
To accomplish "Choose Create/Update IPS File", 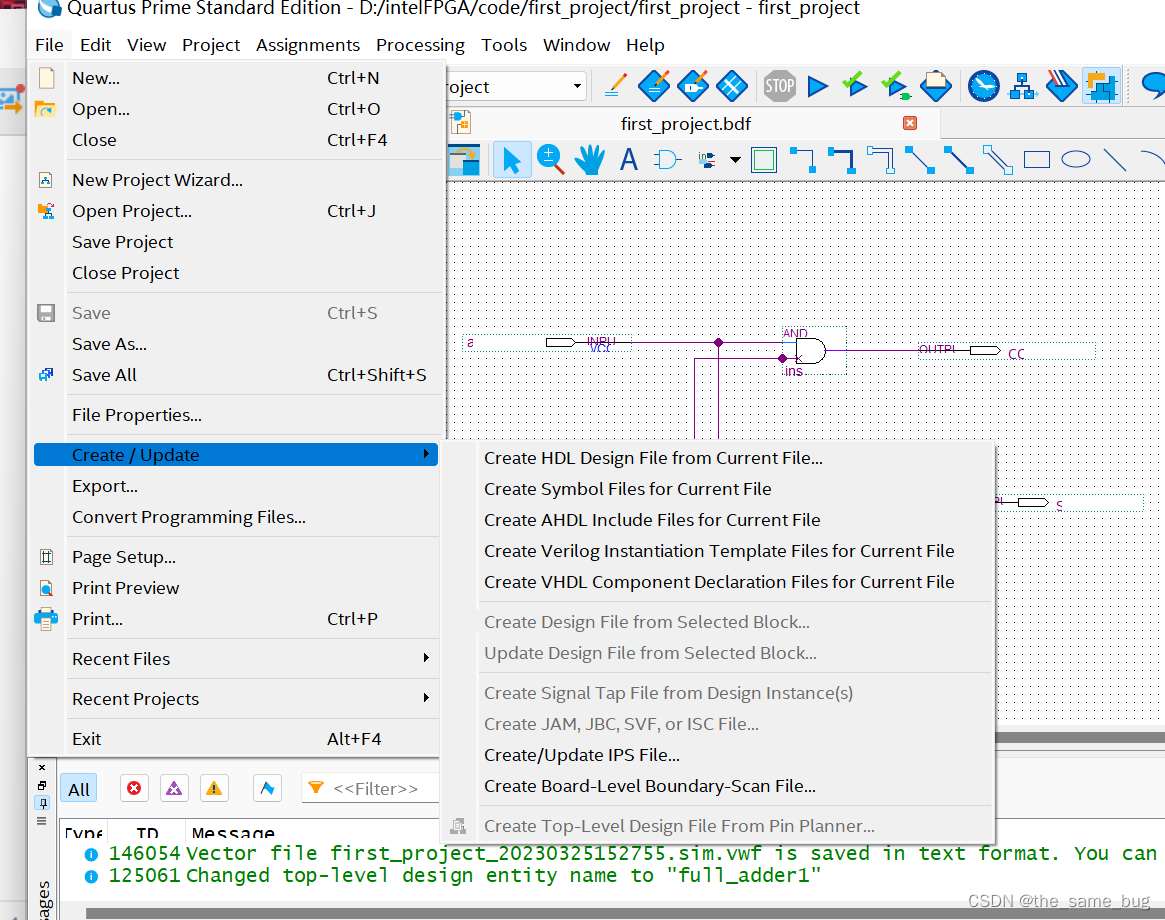I will pyautogui.click(x=734, y=755).
